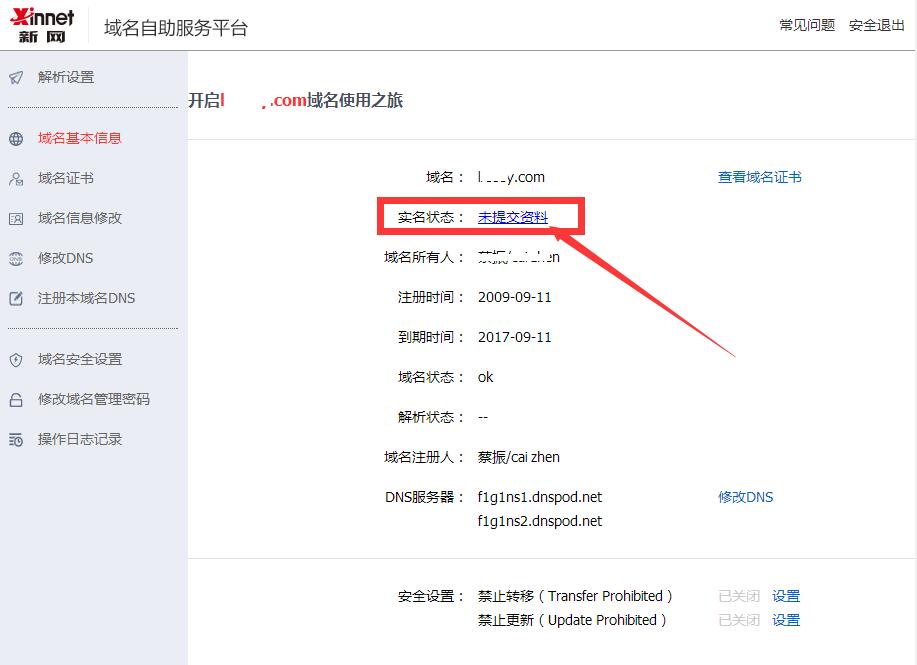
Task: Click 常见问题 link in header
Action: (x=807, y=25)
